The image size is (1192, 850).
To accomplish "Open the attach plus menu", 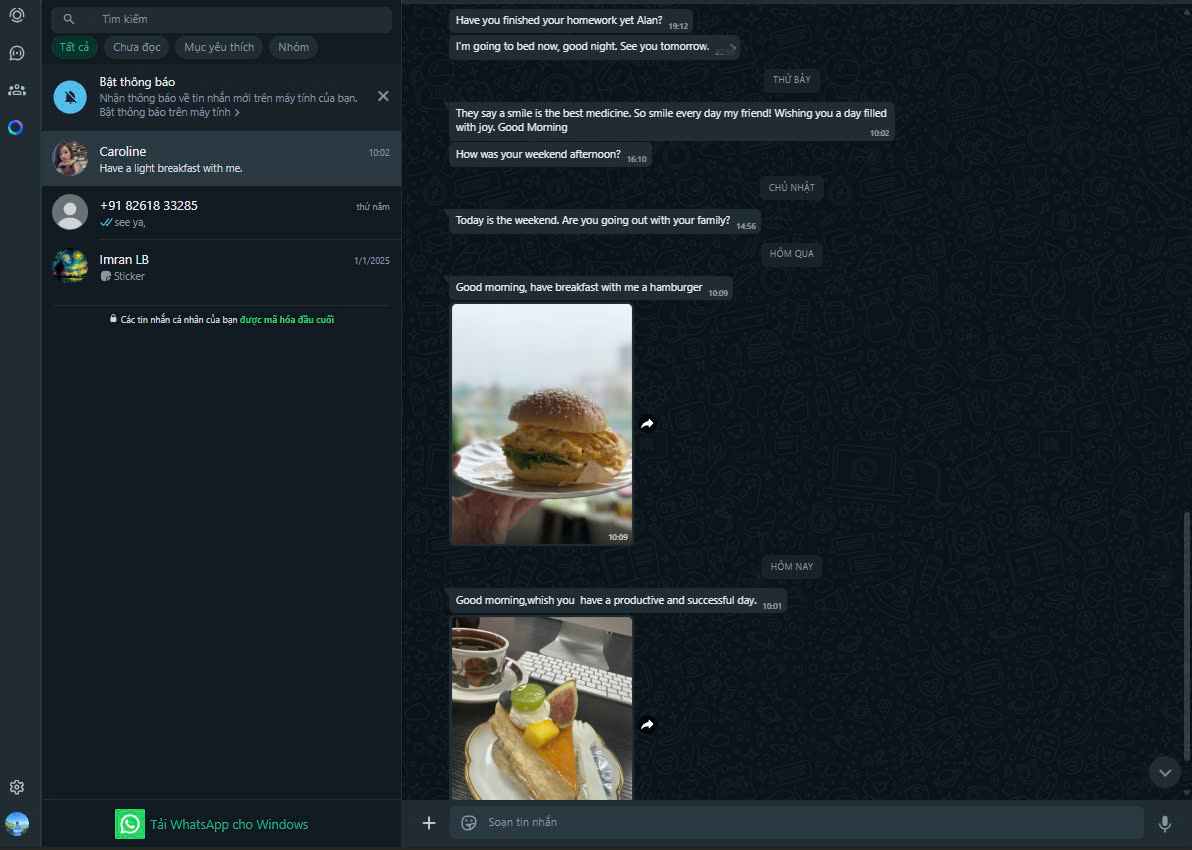I will coord(429,823).
